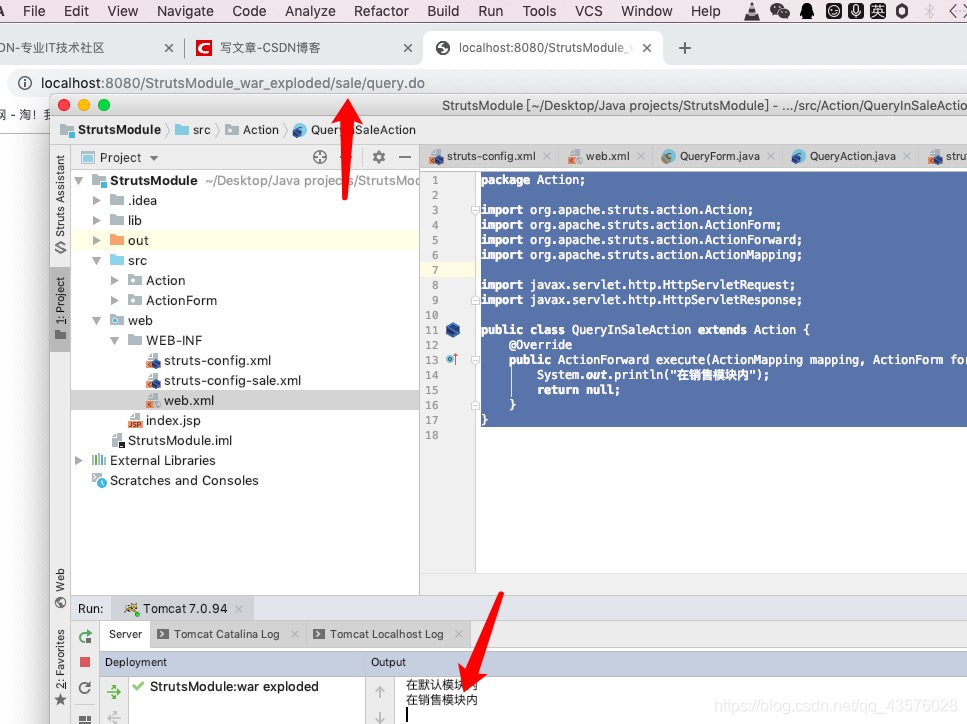Image resolution: width=967 pixels, height=724 pixels.
Task: Switch to the 写文章-CSDN博客 browser tab
Action: click(270, 47)
